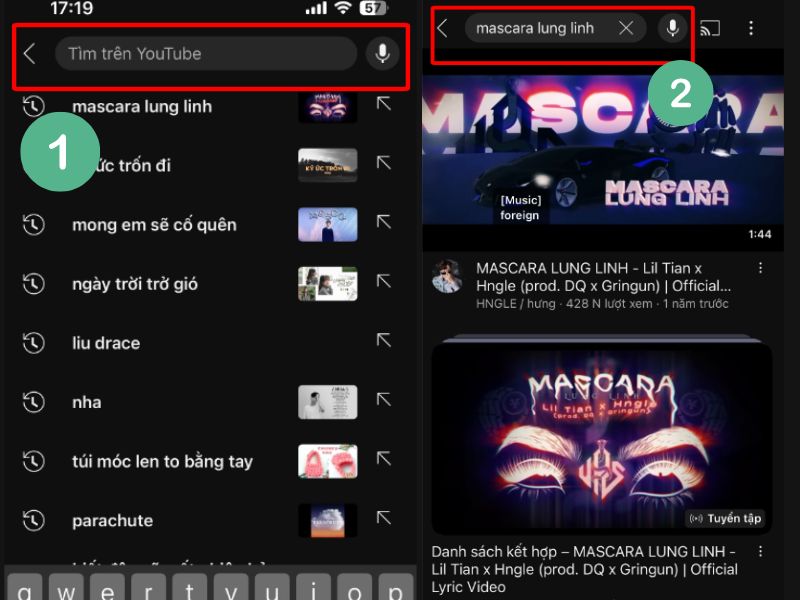This screenshot has width=800, height=600.
Task: Tap back arrow beside Tìm trên YouTube field
Action: pyautogui.click(x=30, y=54)
